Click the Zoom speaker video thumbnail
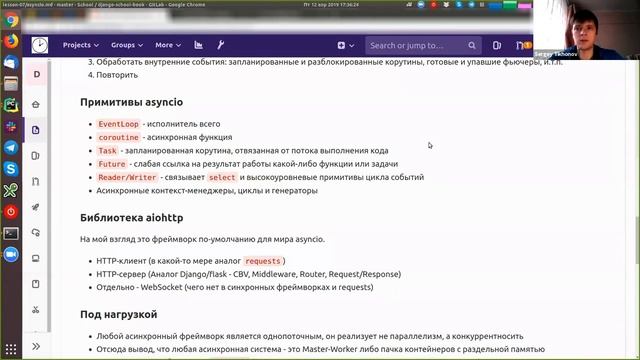640x360 pixels. [586, 29]
